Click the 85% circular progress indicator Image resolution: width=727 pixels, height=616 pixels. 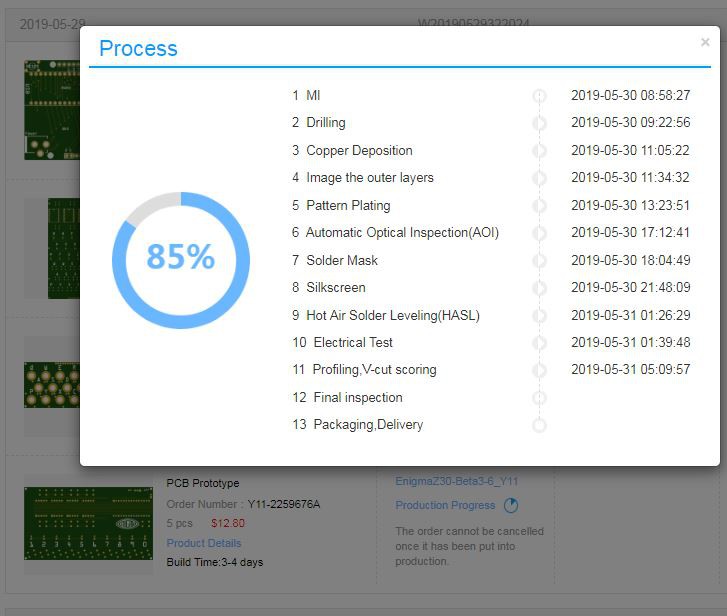(181, 260)
